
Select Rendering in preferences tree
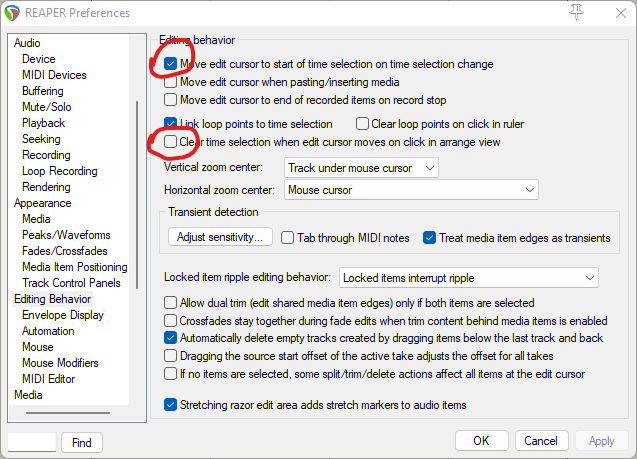(46, 187)
